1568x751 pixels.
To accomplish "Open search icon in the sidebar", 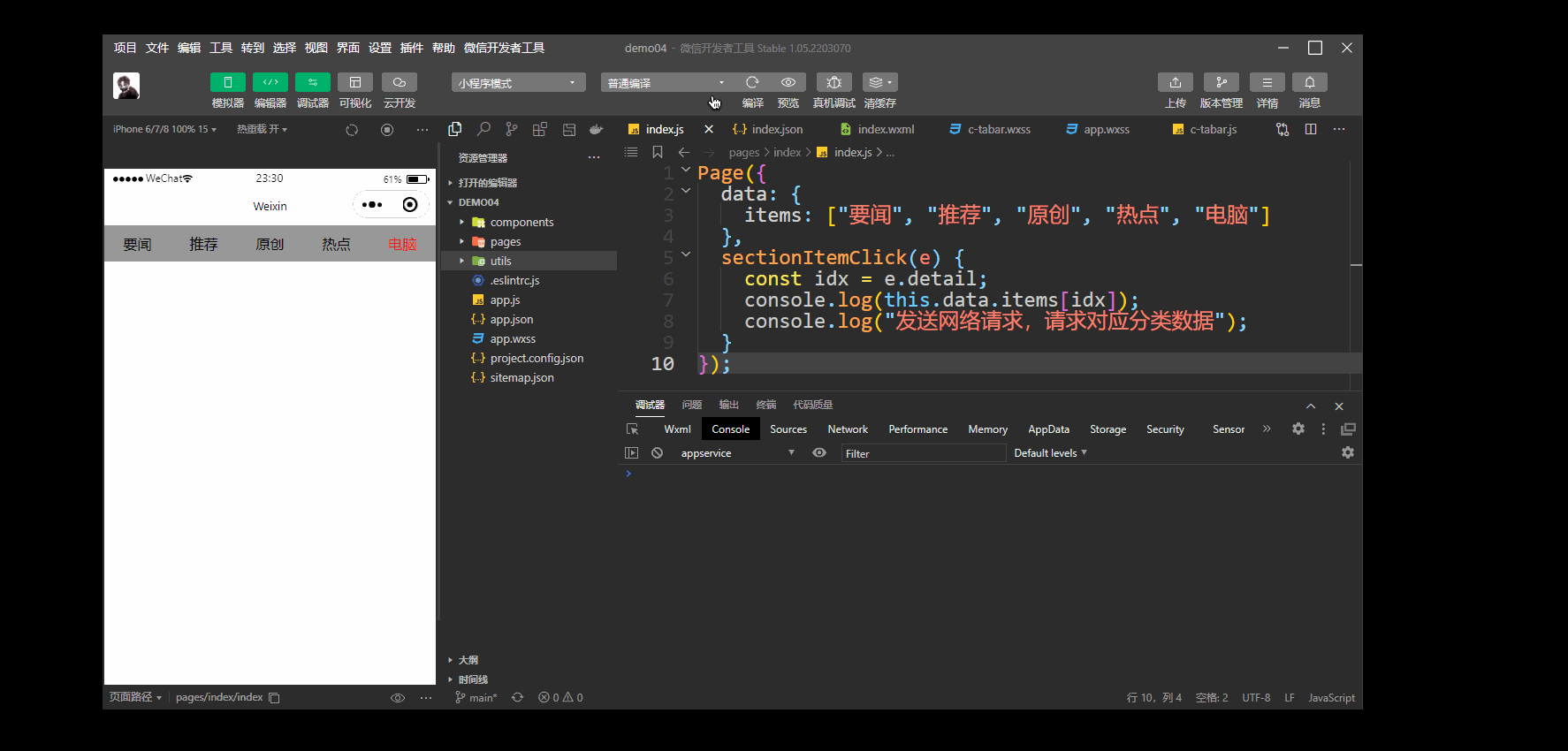I will click(x=483, y=129).
